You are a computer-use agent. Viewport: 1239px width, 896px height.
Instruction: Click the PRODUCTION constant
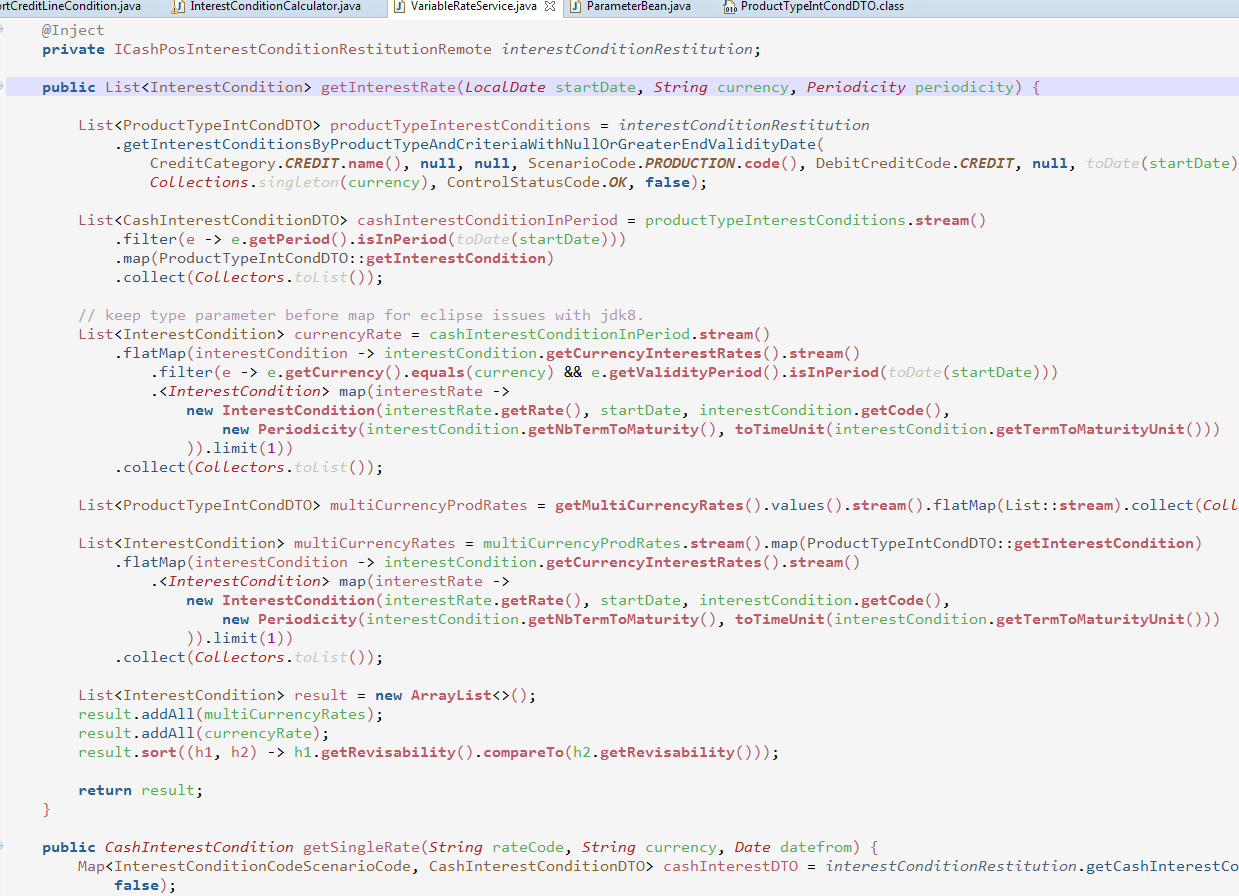click(x=690, y=163)
